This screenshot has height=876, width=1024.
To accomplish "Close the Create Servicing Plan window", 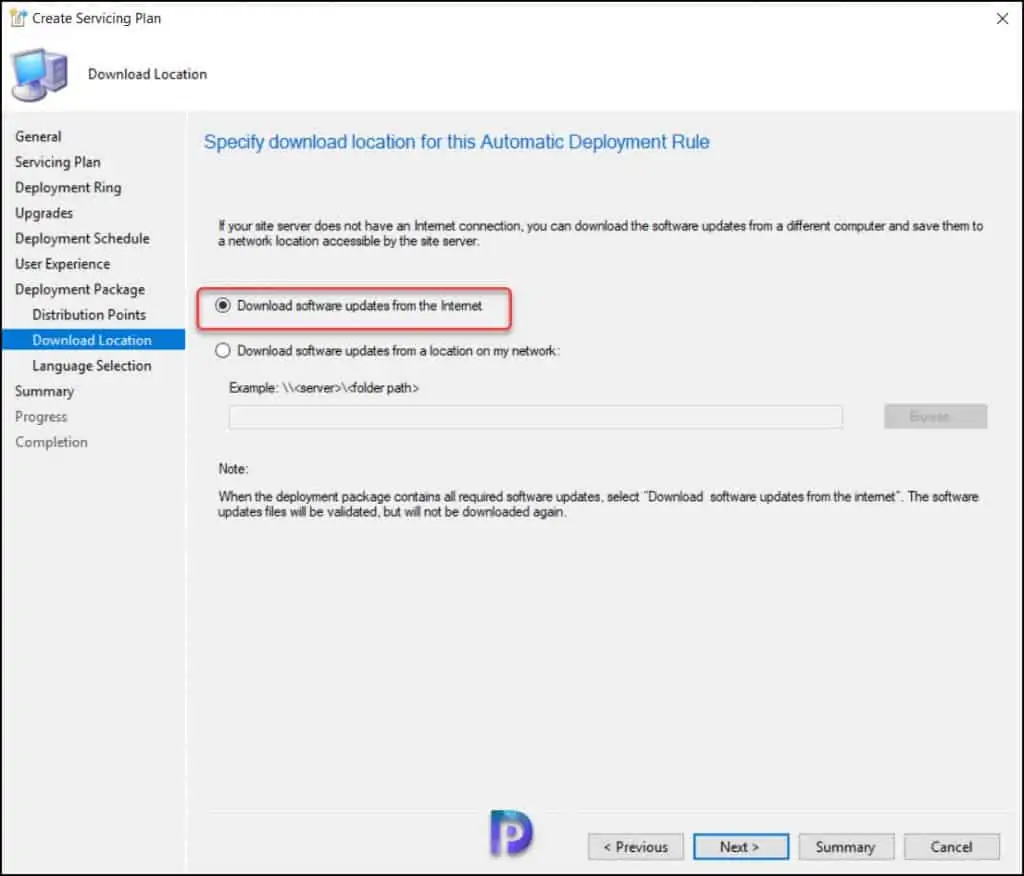I will point(1002,18).
